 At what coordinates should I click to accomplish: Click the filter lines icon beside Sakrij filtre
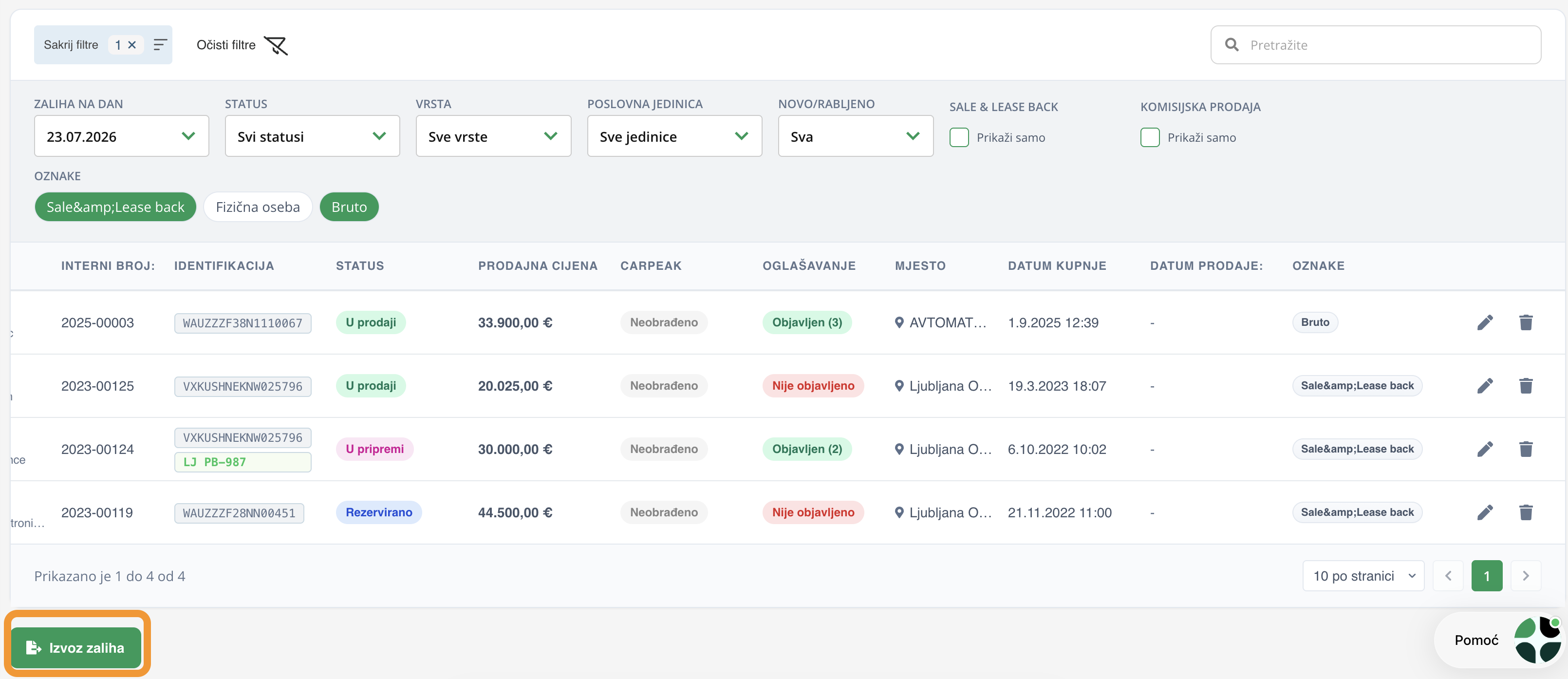160,45
